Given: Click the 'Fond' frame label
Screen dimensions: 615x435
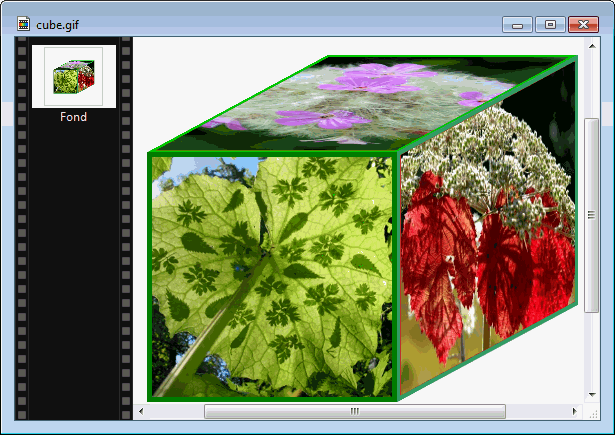Looking at the screenshot, I should click(73, 117).
